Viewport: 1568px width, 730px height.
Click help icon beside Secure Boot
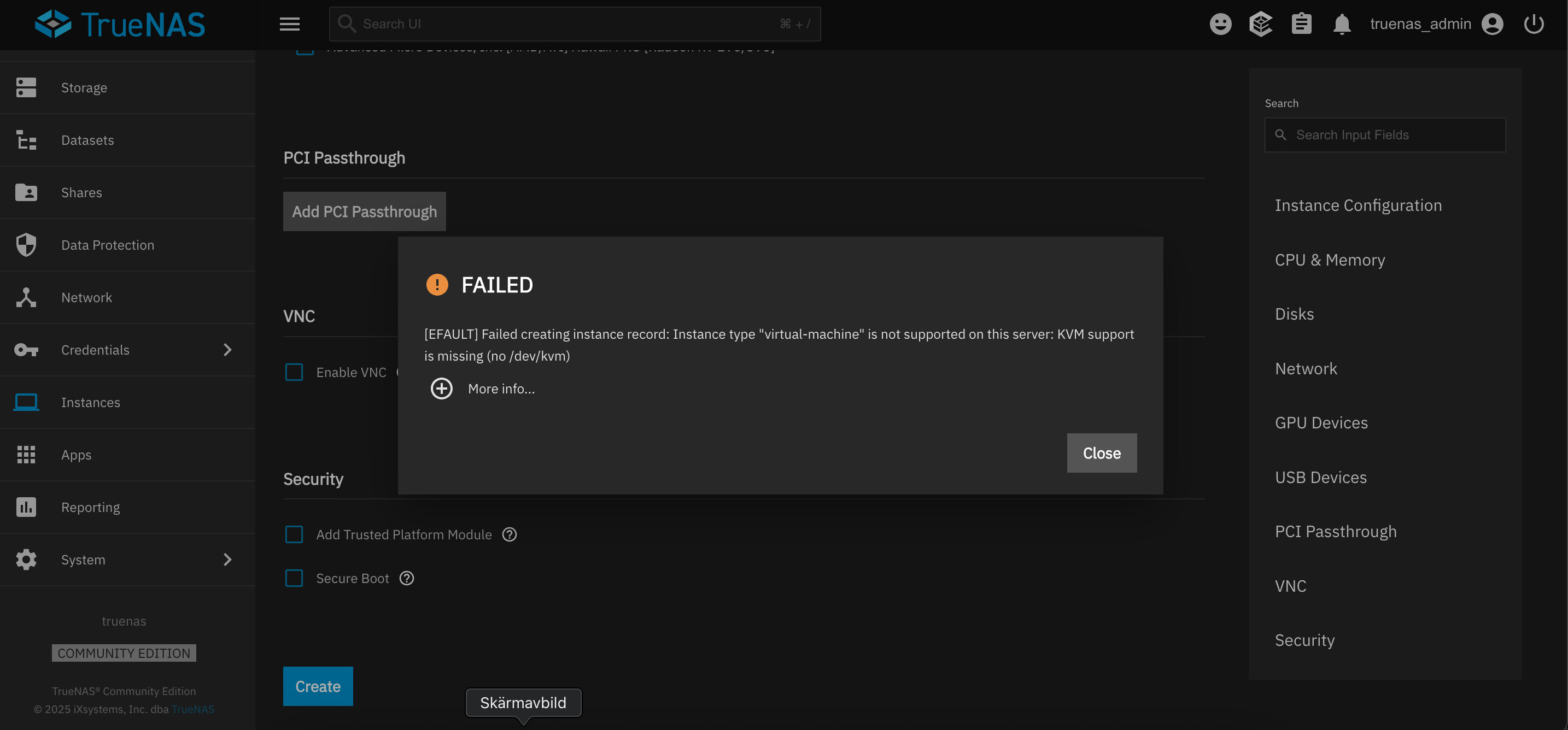[407, 578]
